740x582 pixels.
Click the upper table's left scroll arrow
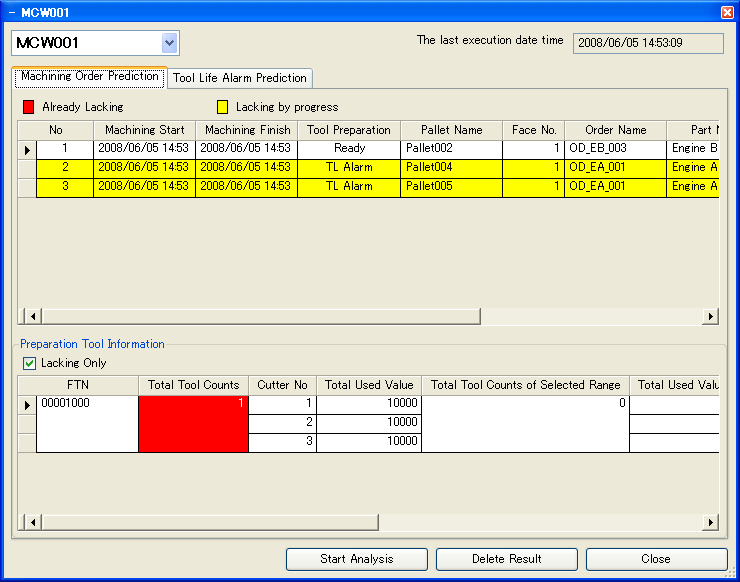click(33, 316)
